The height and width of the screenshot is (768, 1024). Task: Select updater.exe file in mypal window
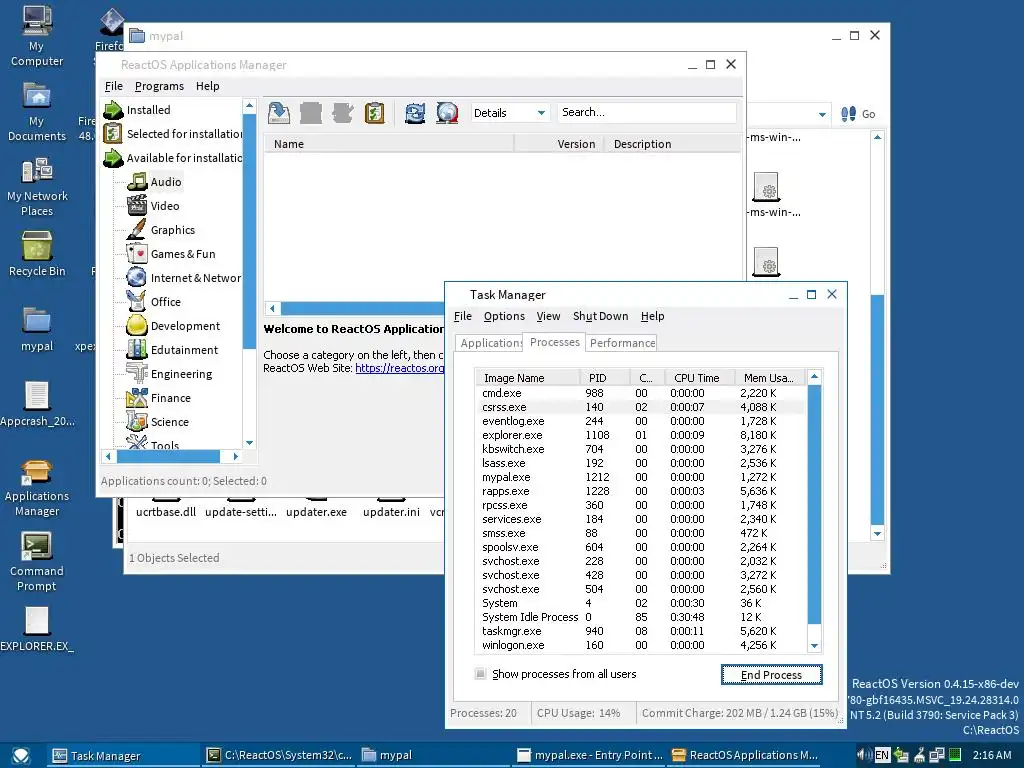316,512
